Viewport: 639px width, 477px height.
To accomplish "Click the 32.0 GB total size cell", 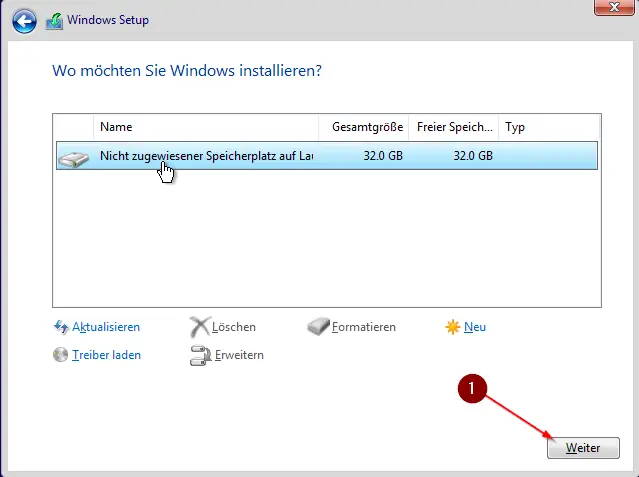I will (383, 156).
